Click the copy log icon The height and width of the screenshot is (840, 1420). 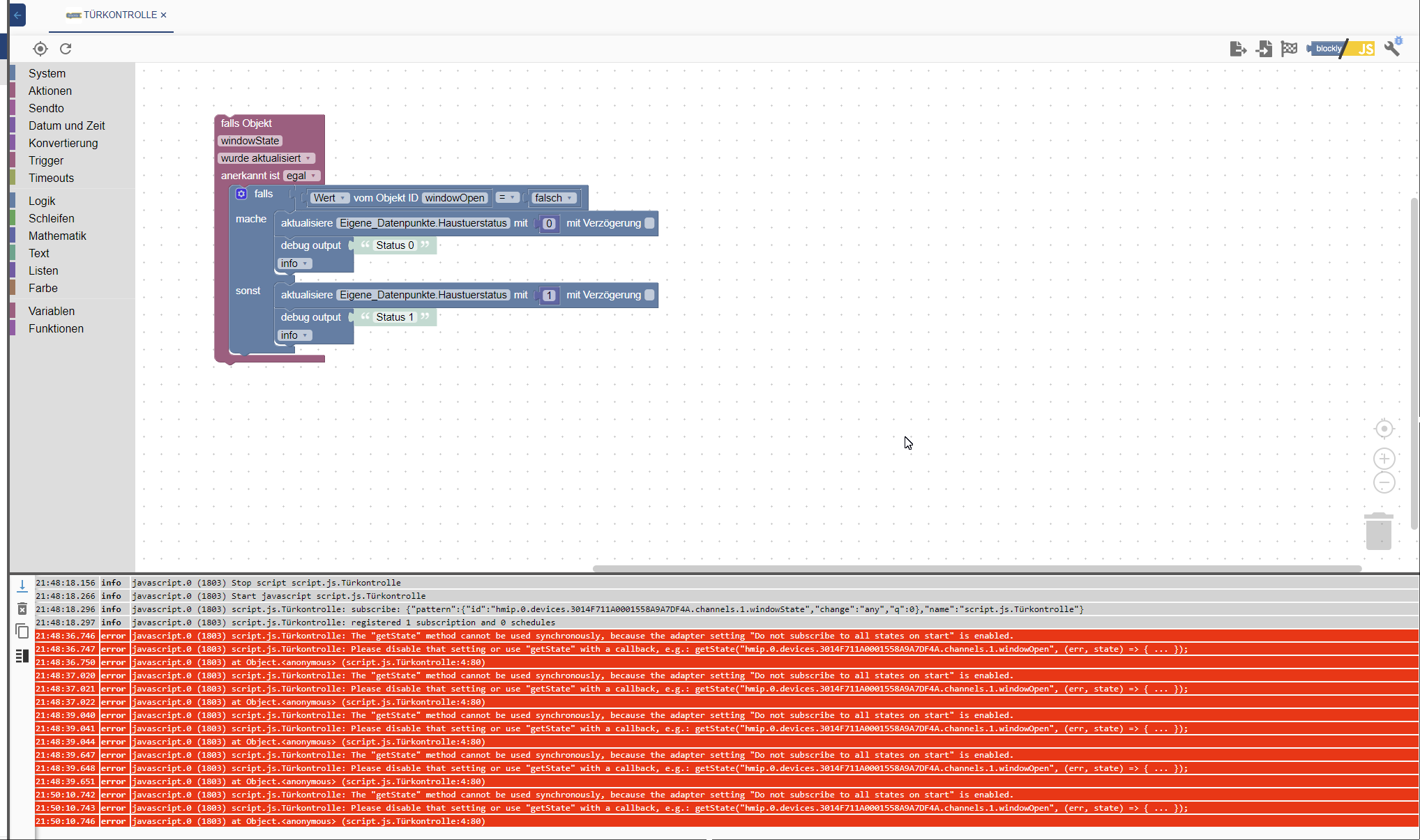tap(22, 632)
